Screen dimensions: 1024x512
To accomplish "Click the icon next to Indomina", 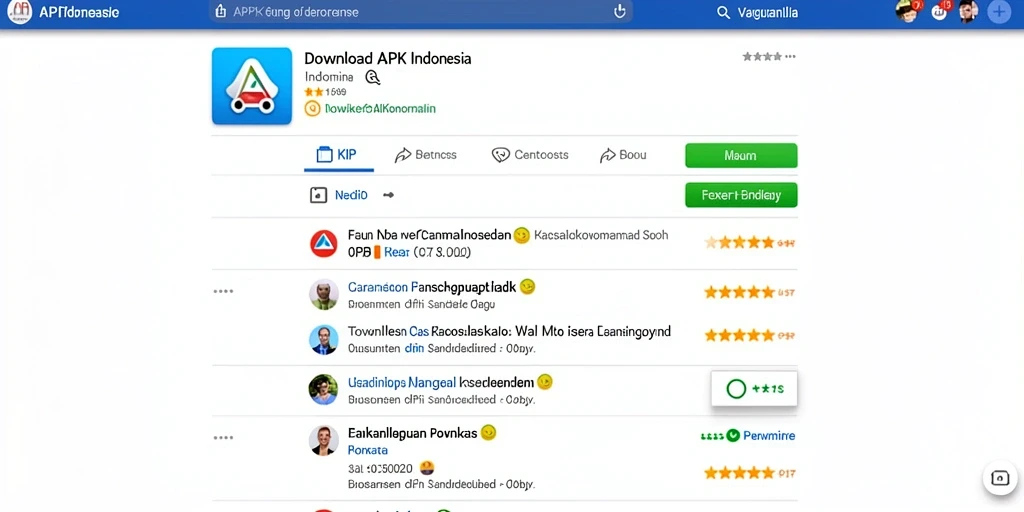I will [x=372, y=78].
